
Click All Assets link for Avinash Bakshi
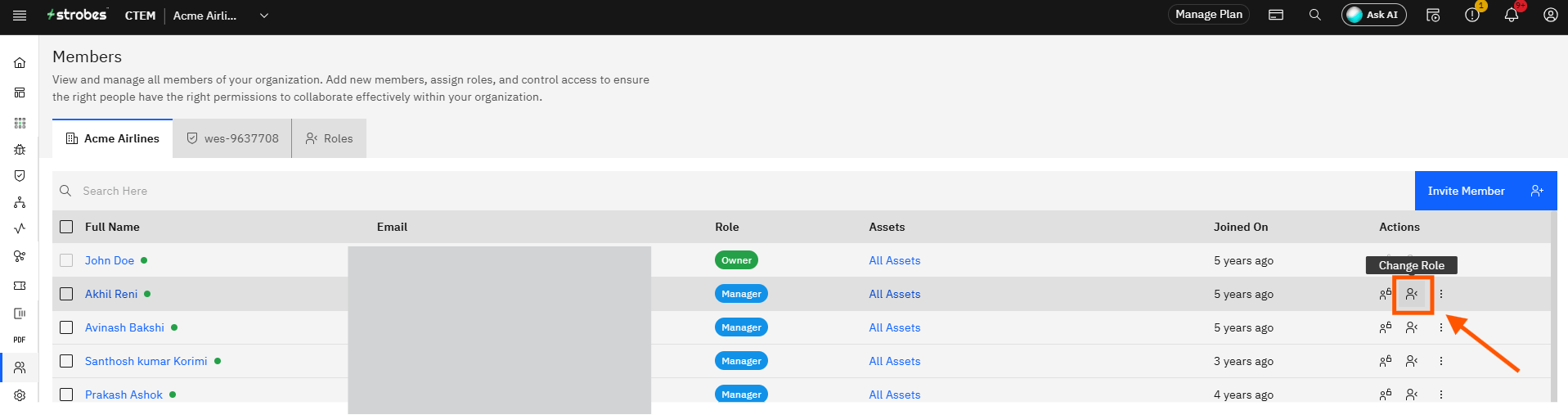point(895,327)
